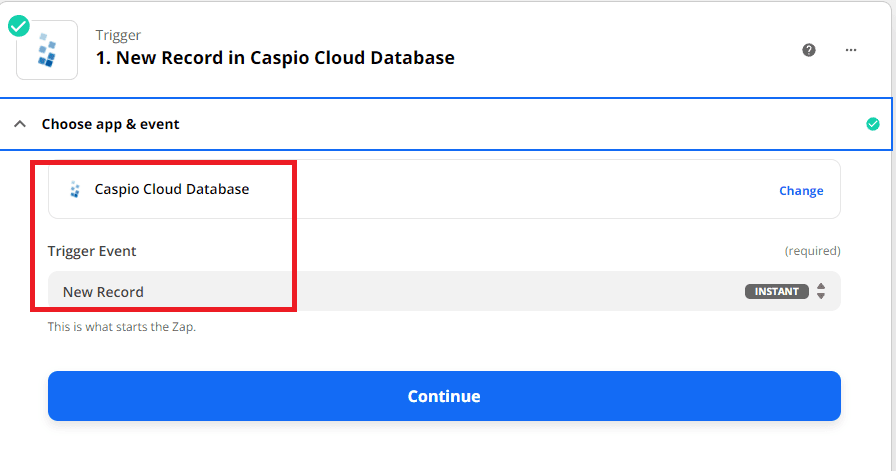Click the step title New Record in Caspio Cloud Database

[275, 58]
